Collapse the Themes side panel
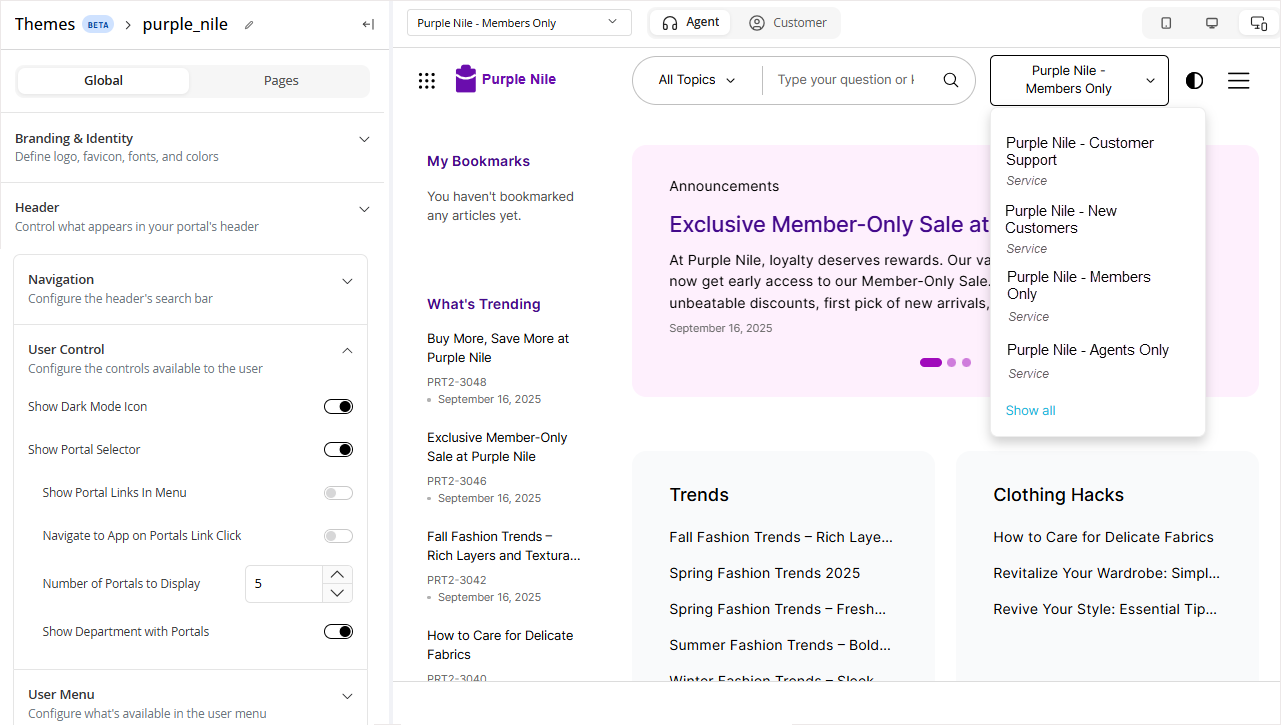The width and height of the screenshot is (1281, 725). pos(368,25)
